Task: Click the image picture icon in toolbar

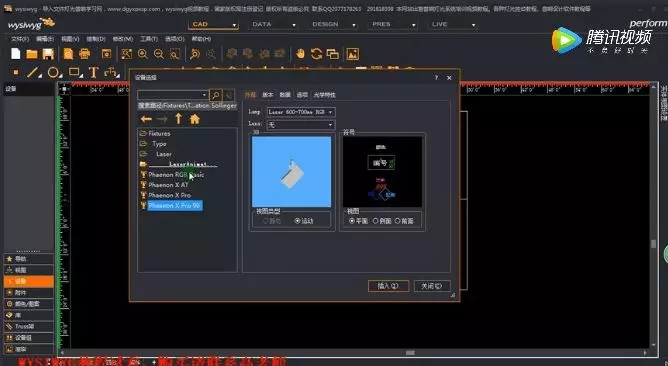Action: 352,54
